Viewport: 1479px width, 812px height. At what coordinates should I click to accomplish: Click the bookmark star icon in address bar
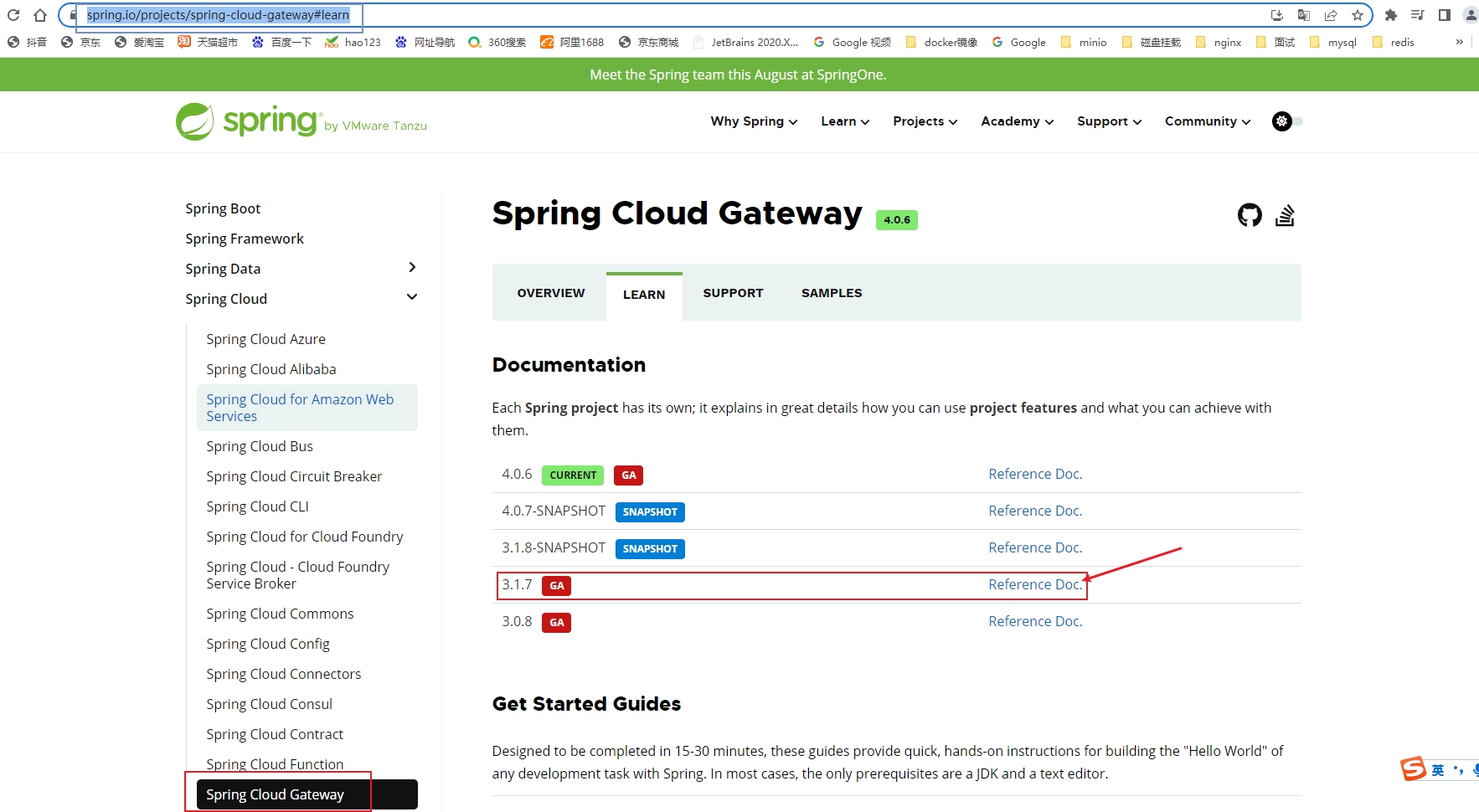tap(1358, 15)
